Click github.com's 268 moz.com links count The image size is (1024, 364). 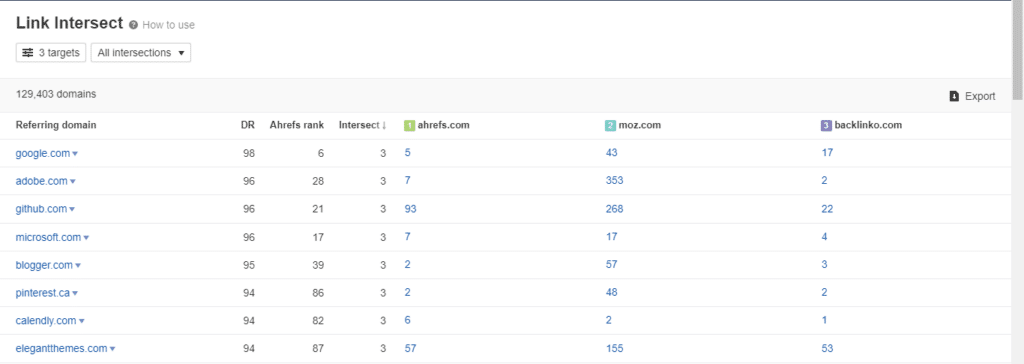[615, 209]
